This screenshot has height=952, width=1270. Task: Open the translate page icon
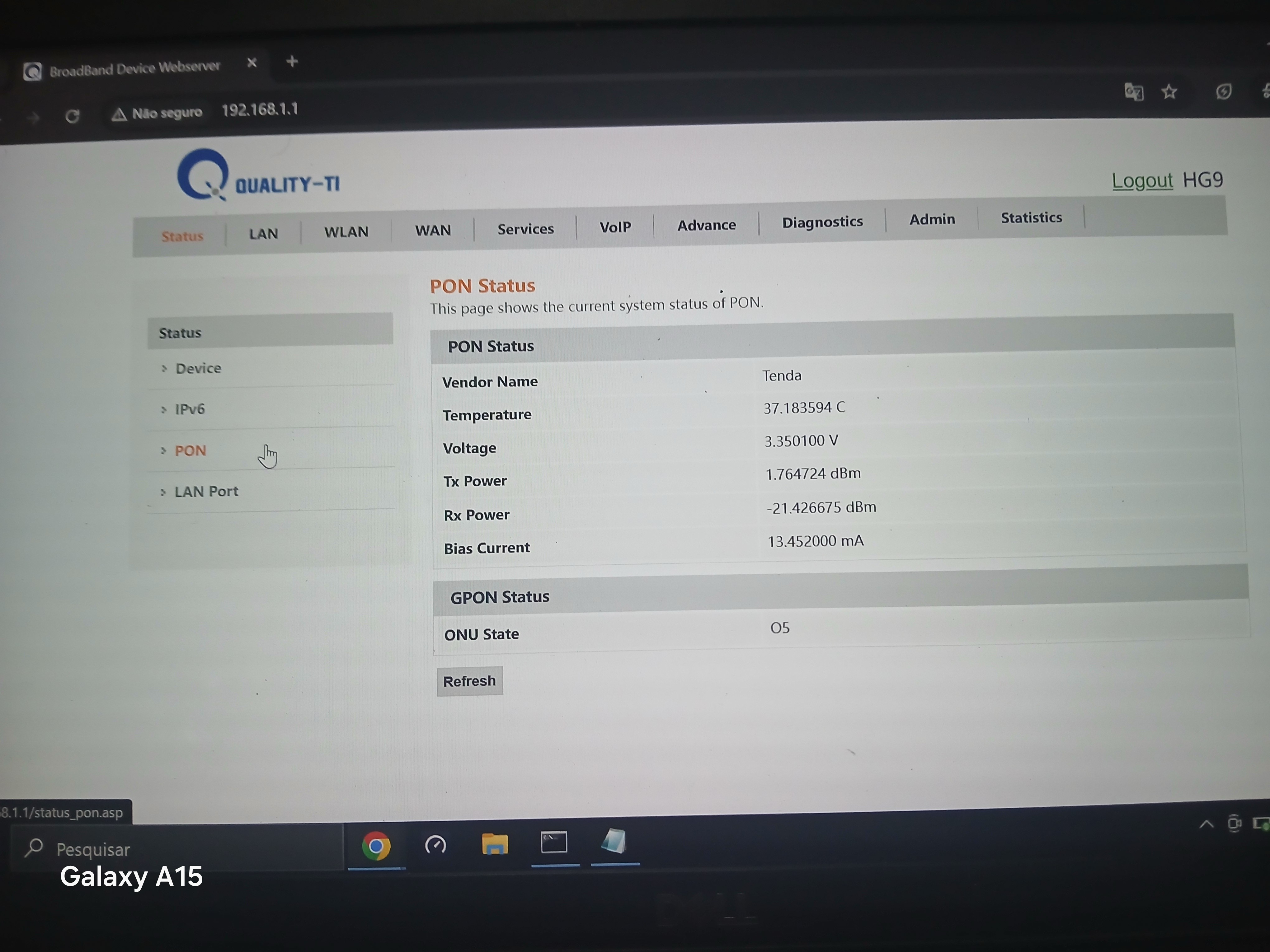click(x=1133, y=92)
